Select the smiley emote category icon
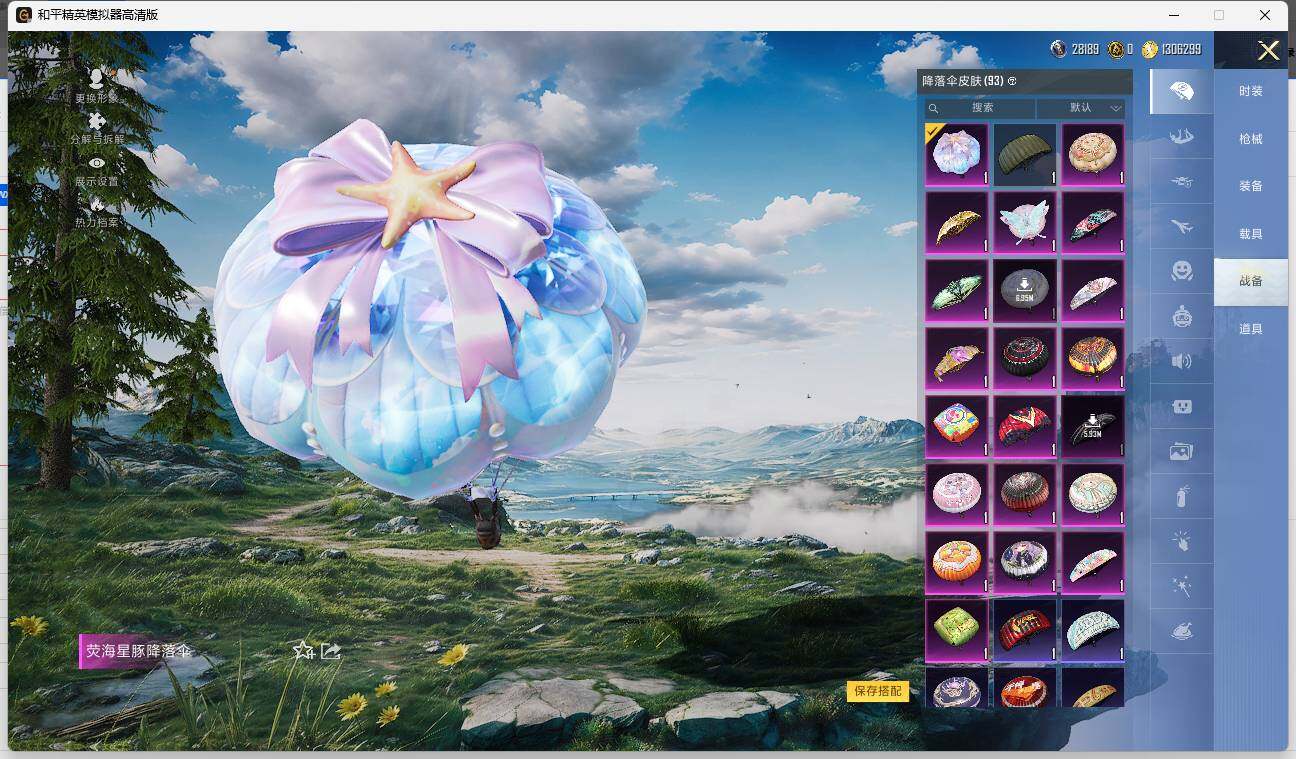The width and height of the screenshot is (1296, 759). click(1181, 271)
